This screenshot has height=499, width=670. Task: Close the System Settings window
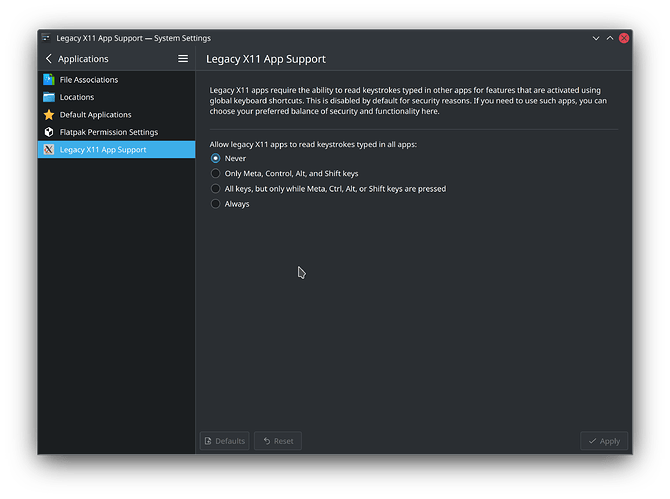tap(624, 38)
